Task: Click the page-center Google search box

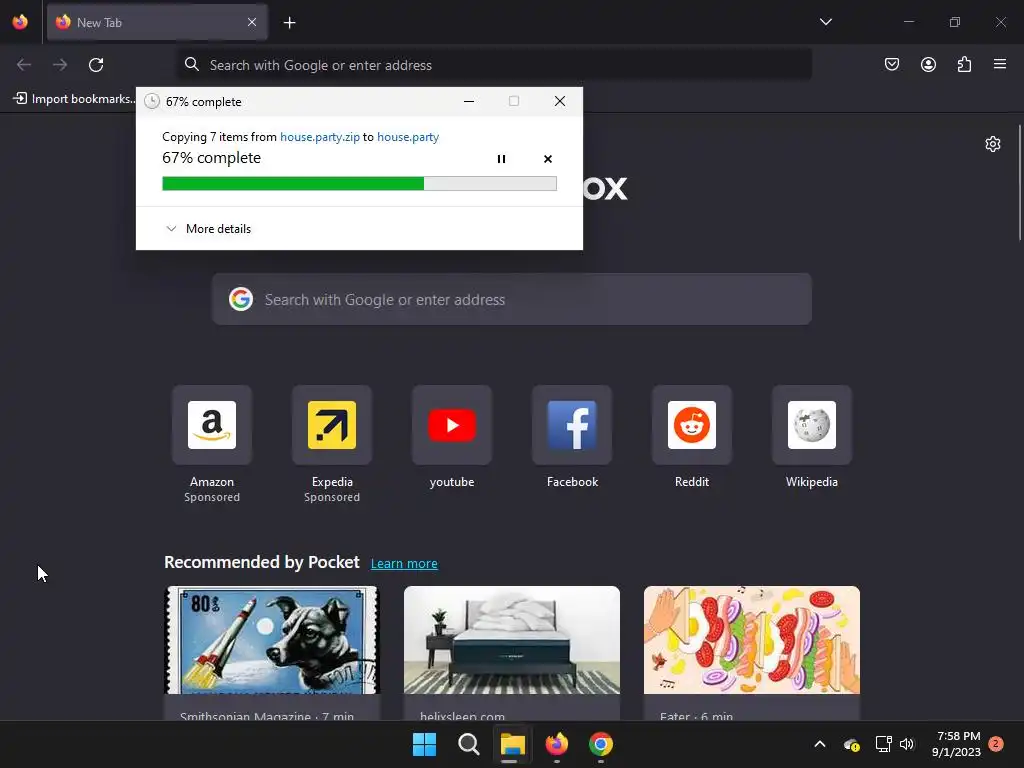Action: pyautogui.click(x=512, y=299)
